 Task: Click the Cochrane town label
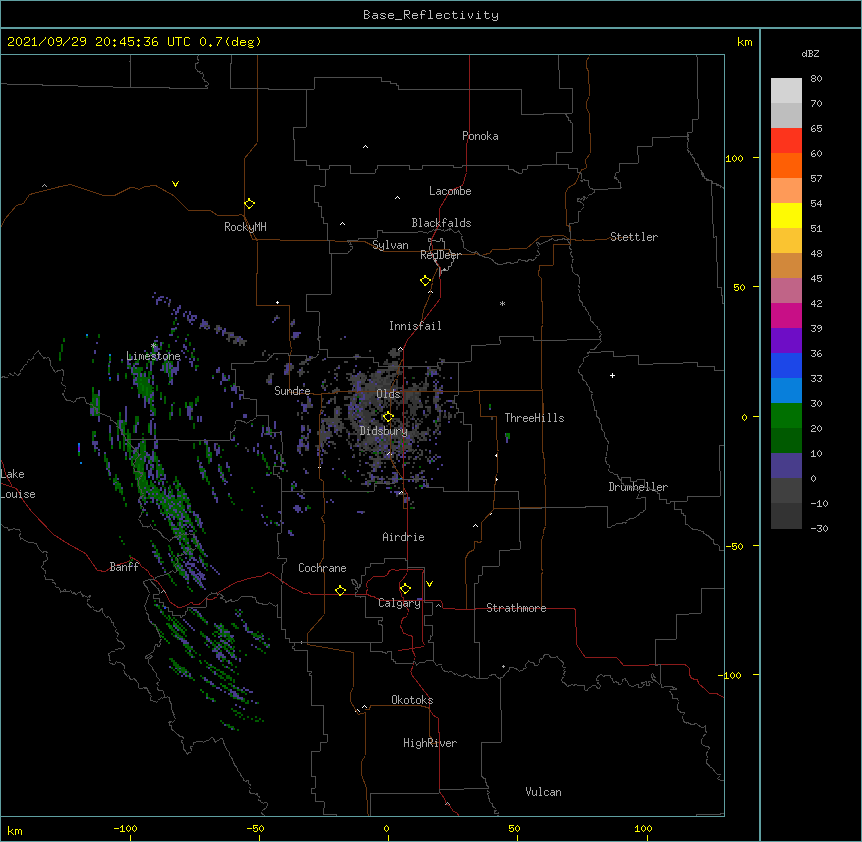(322, 568)
